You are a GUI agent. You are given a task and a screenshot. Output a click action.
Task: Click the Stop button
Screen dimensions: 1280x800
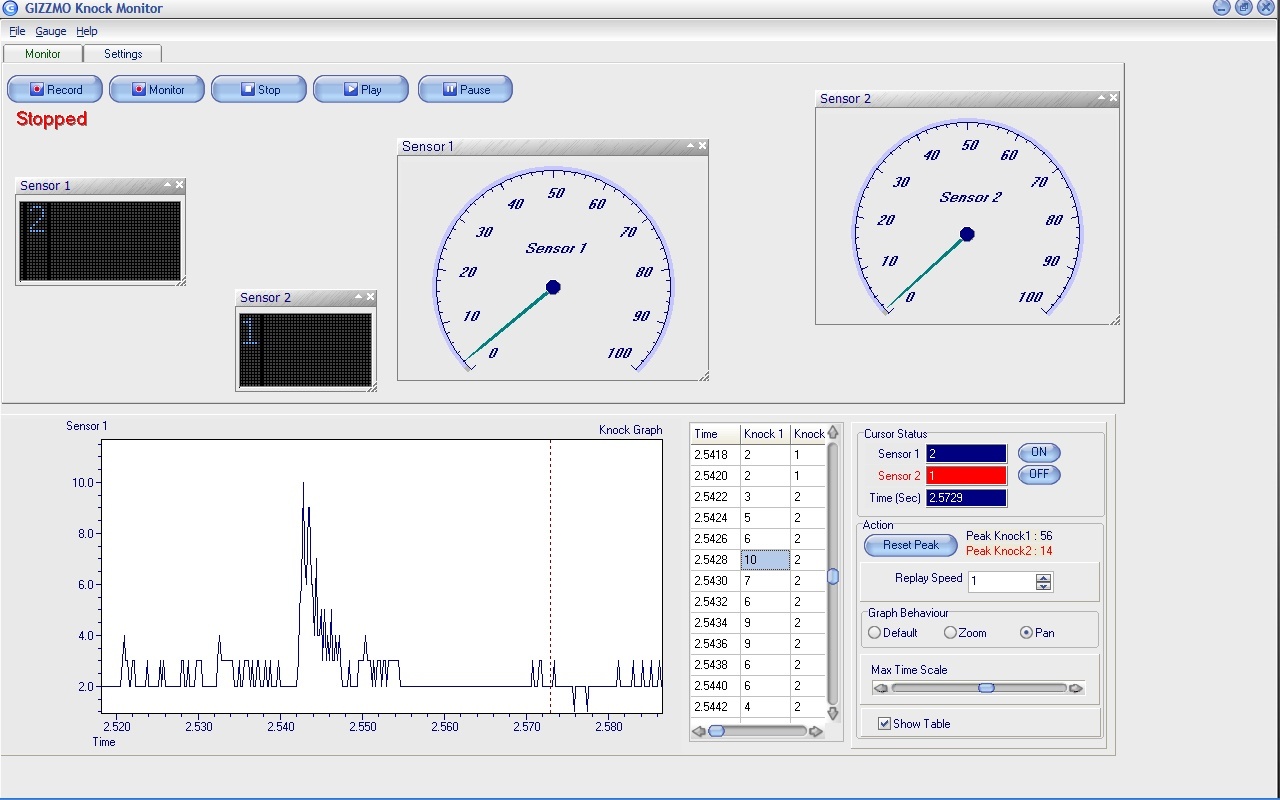click(260, 89)
